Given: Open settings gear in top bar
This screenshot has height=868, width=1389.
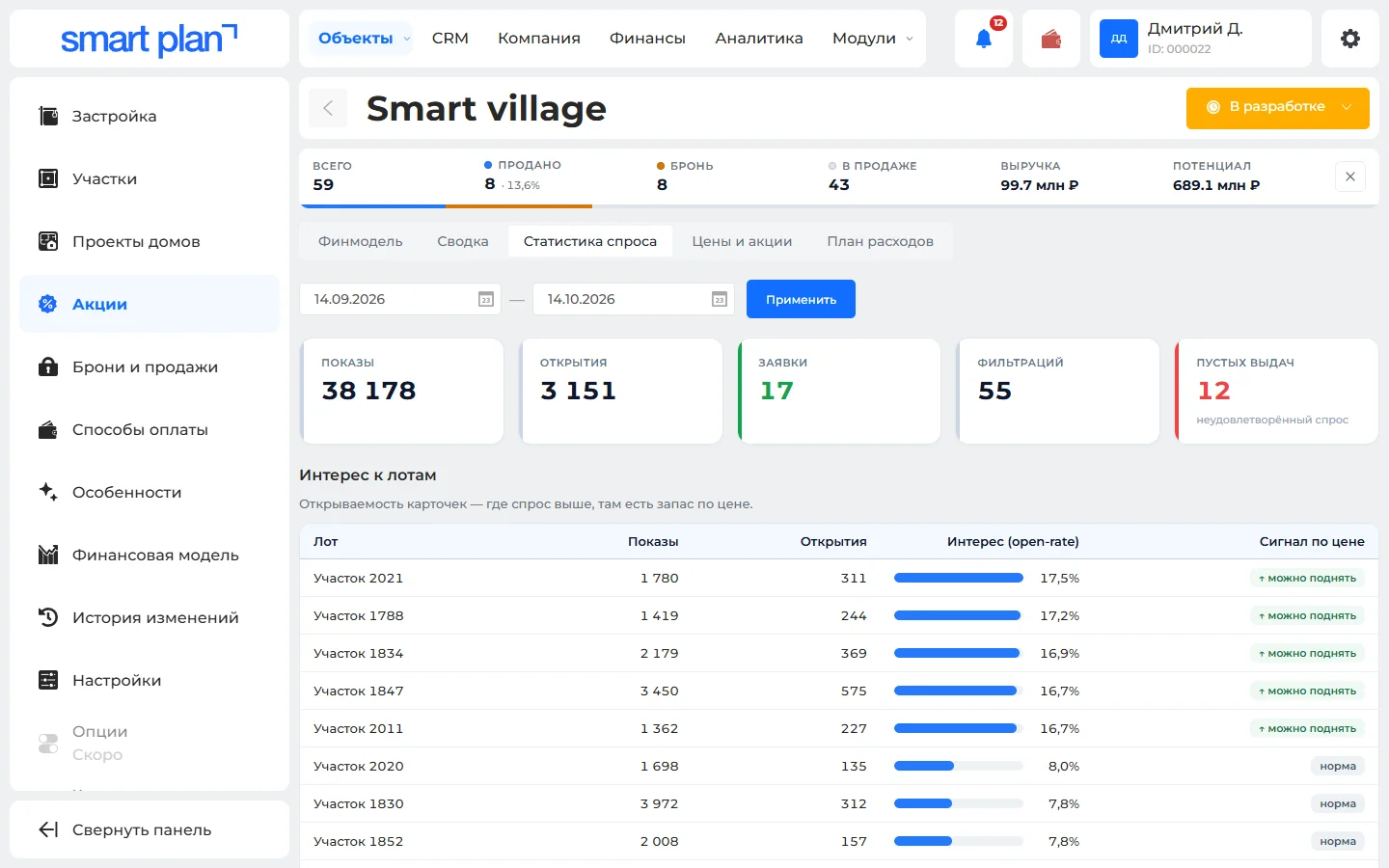Looking at the screenshot, I should [x=1349, y=39].
